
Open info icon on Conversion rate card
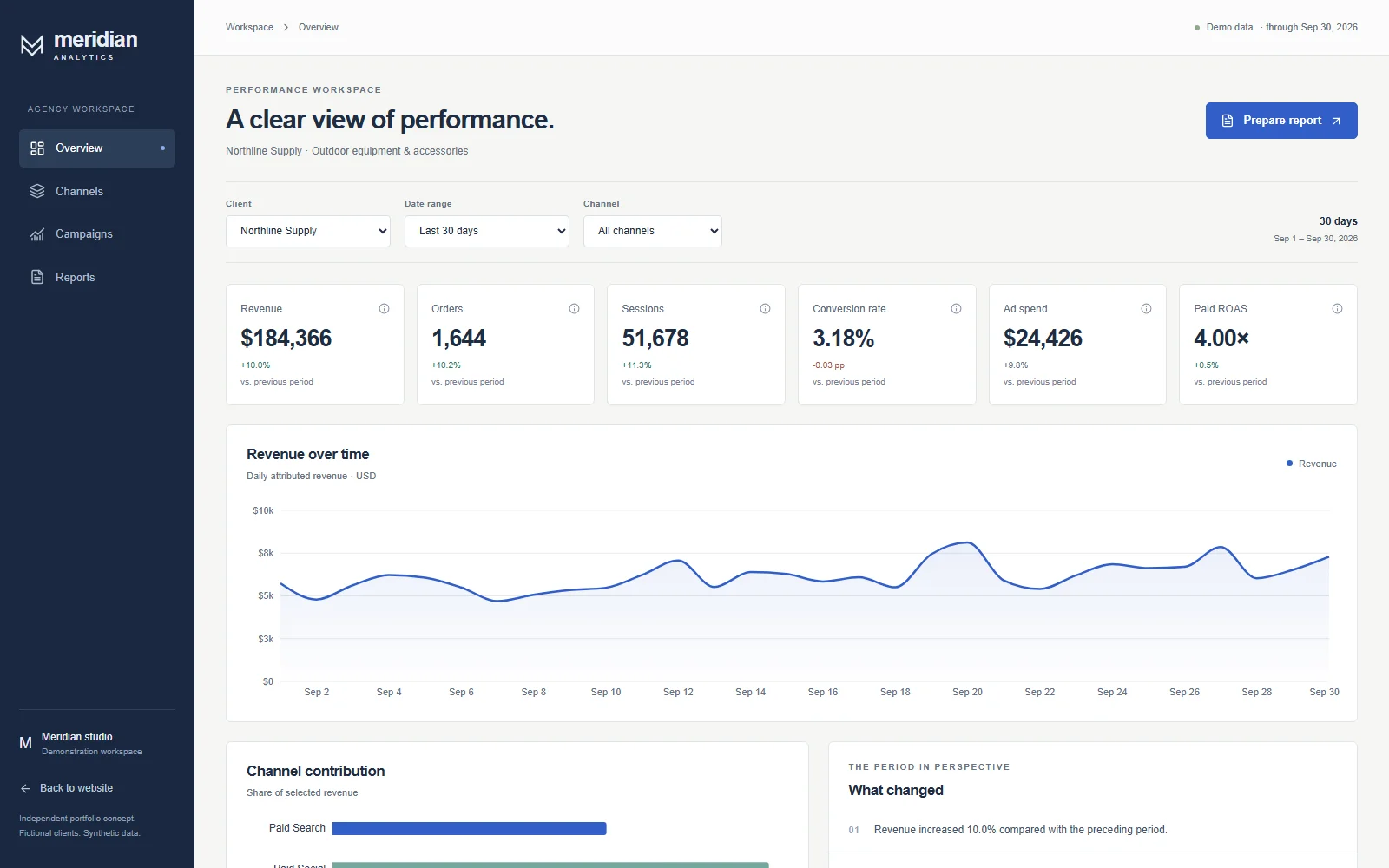click(x=956, y=309)
